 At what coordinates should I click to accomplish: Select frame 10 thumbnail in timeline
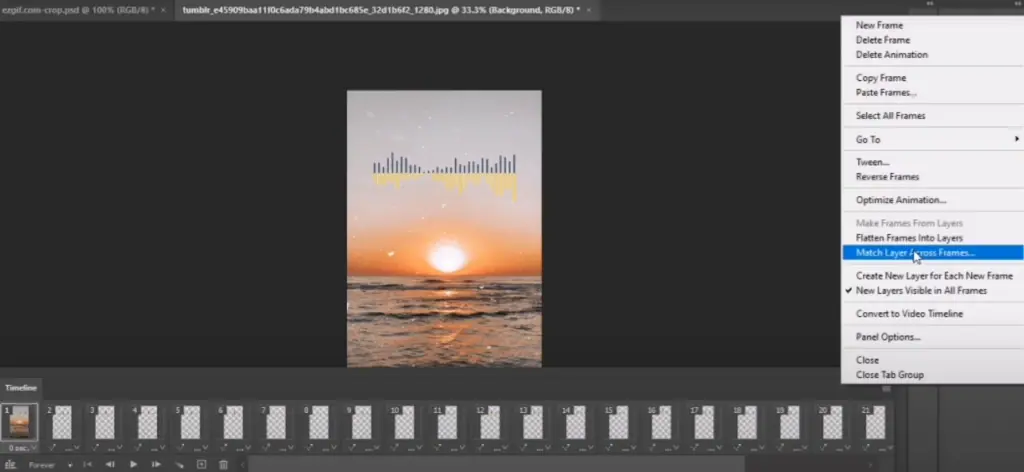(x=405, y=423)
